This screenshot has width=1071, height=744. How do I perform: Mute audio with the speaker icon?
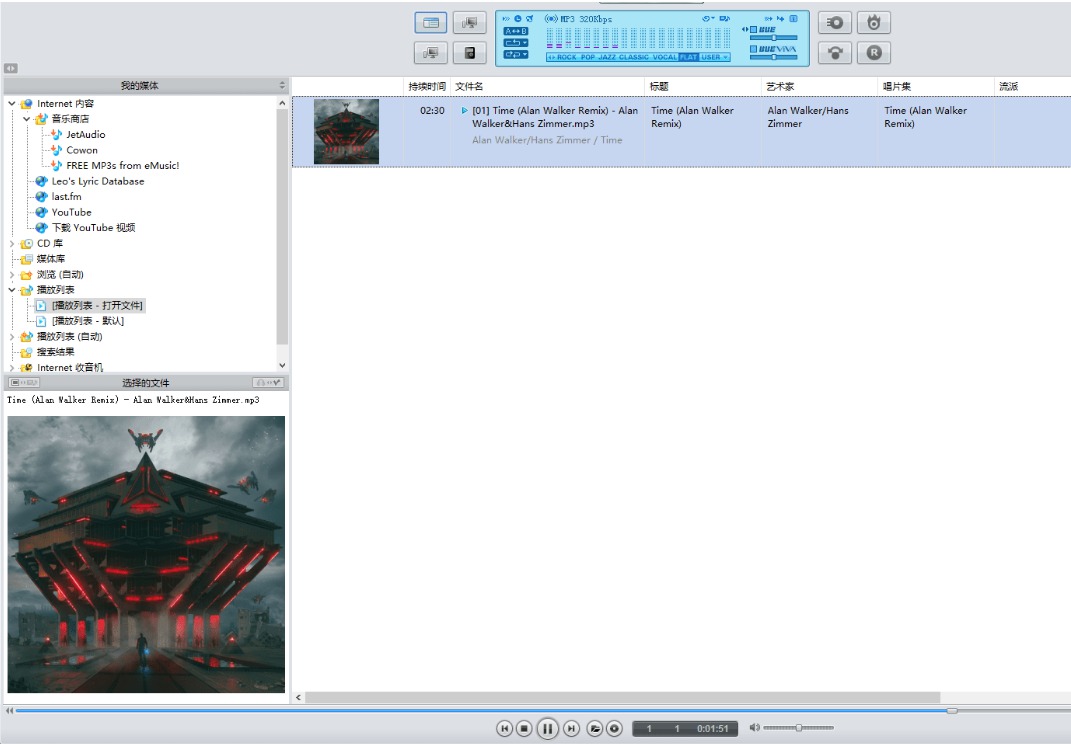pyautogui.click(x=754, y=728)
